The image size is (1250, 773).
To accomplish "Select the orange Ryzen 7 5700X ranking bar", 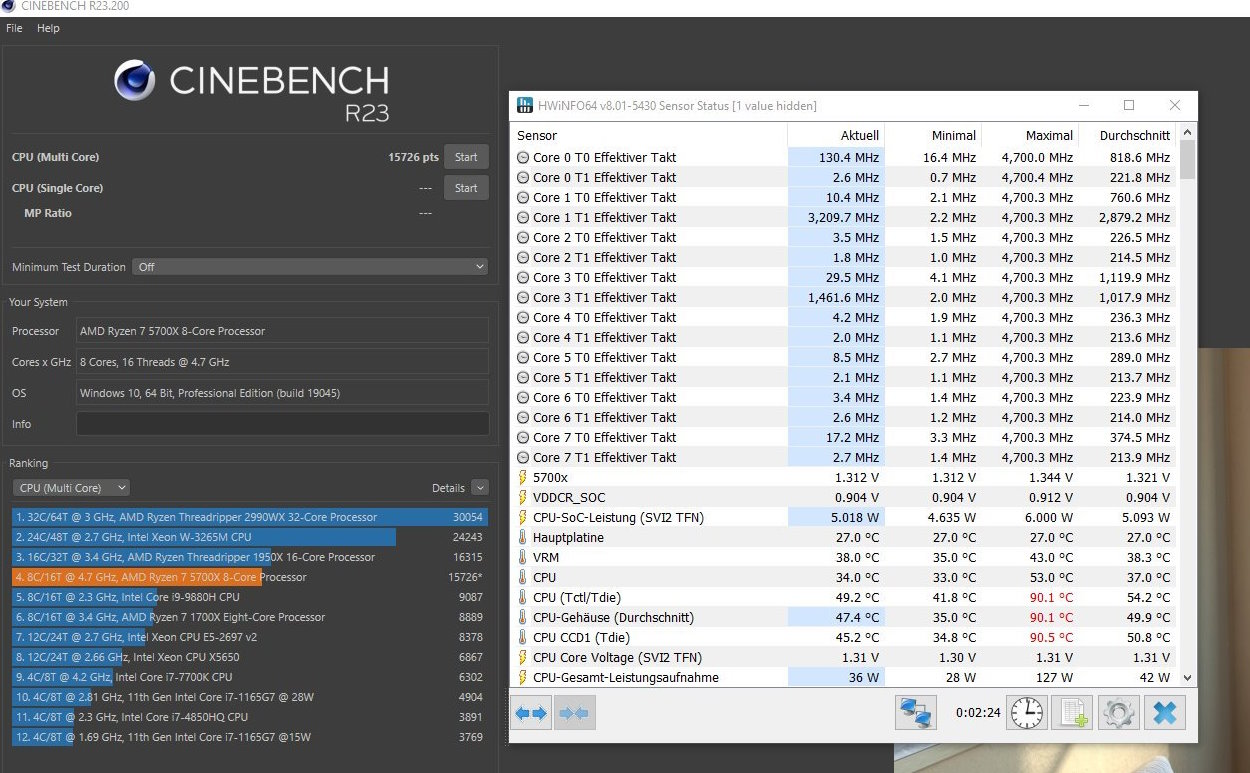I will click(x=136, y=577).
